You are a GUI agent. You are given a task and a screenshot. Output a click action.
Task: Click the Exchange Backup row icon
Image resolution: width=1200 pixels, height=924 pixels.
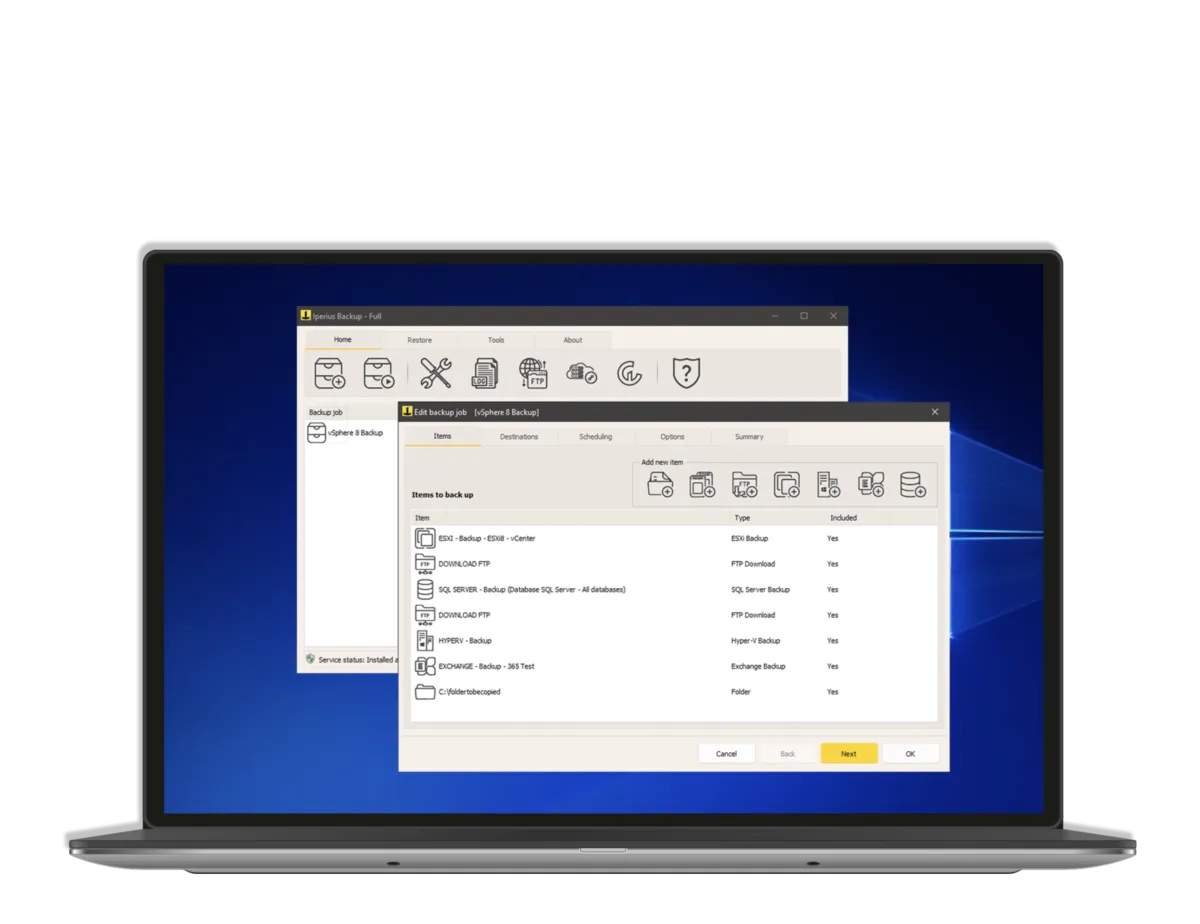425,666
